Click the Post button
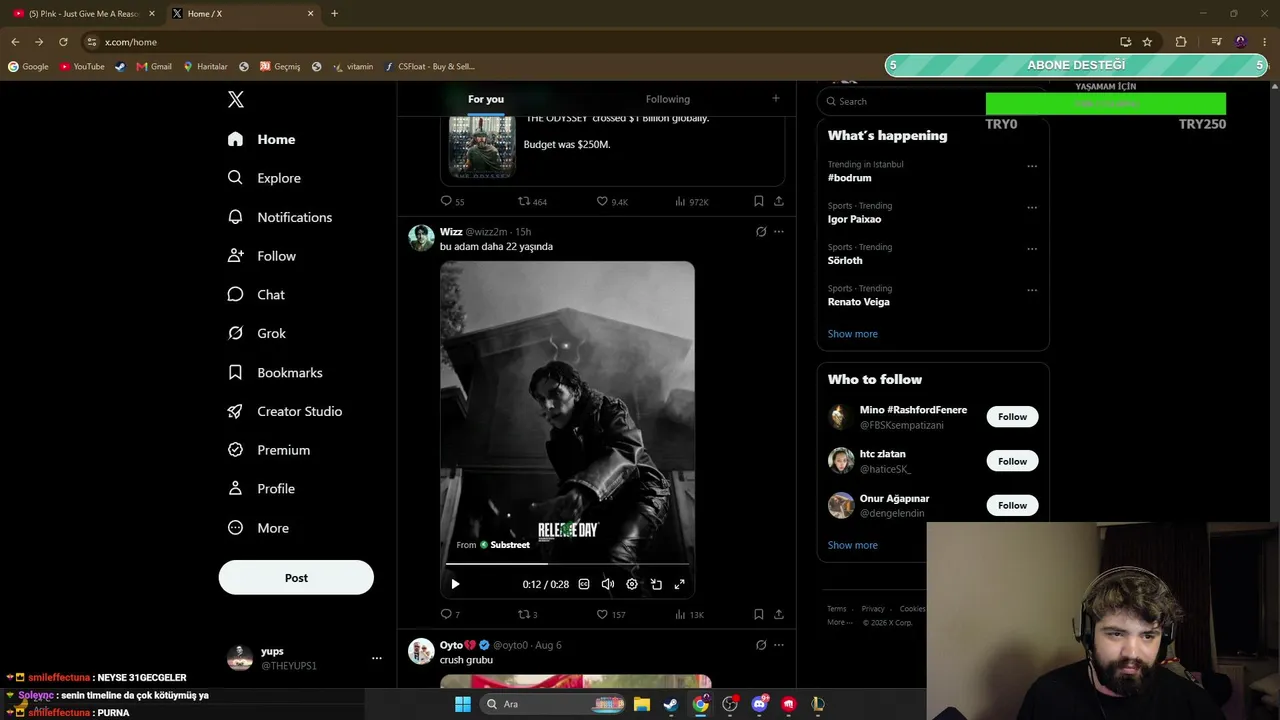Screen dimensions: 1280x720 coord(296,578)
